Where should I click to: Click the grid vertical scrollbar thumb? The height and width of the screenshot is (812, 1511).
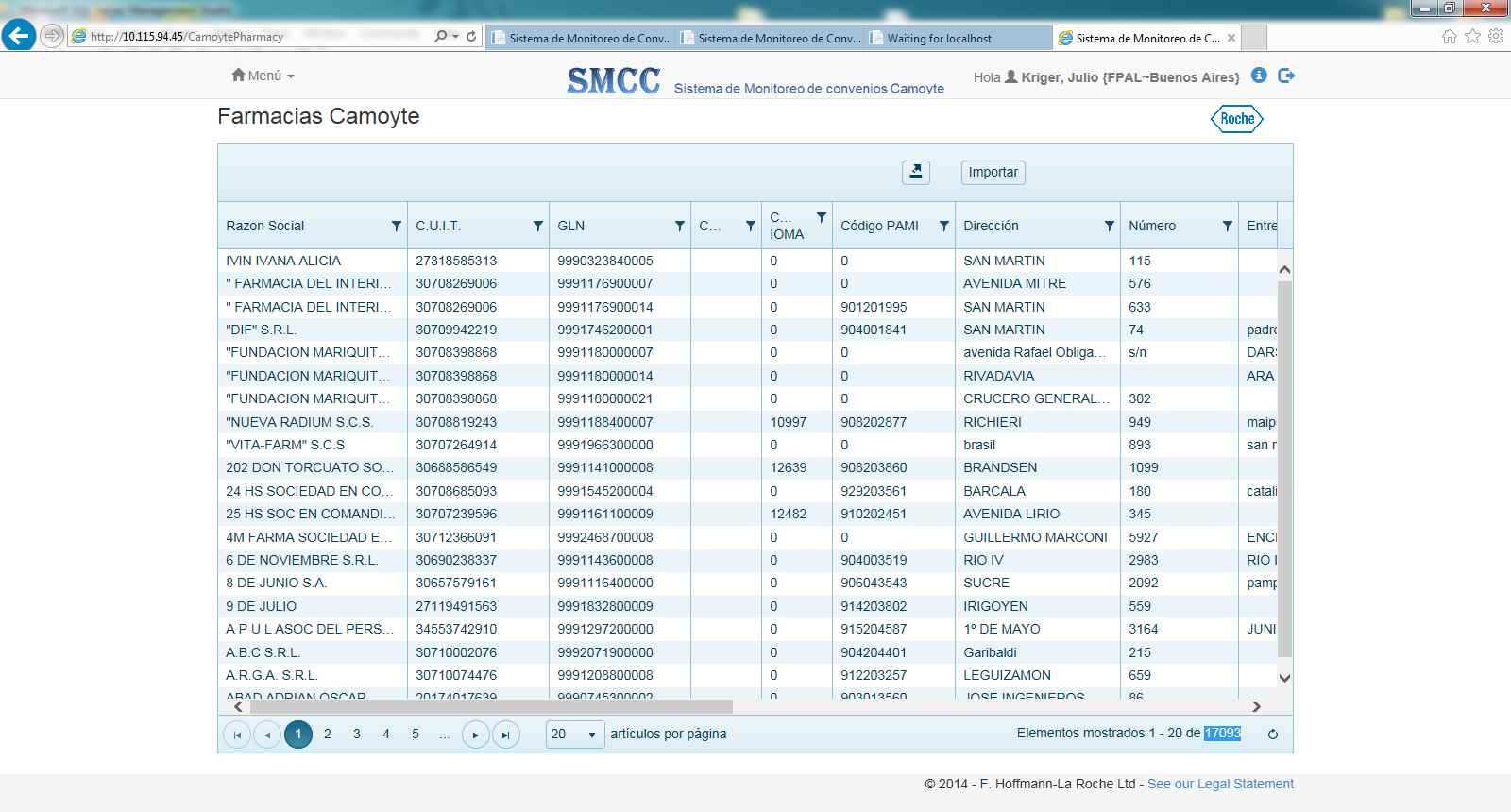click(1284, 468)
